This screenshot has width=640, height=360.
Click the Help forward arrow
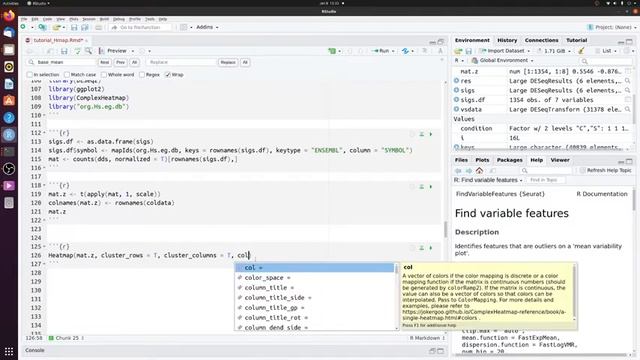pyautogui.click(x=469, y=171)
